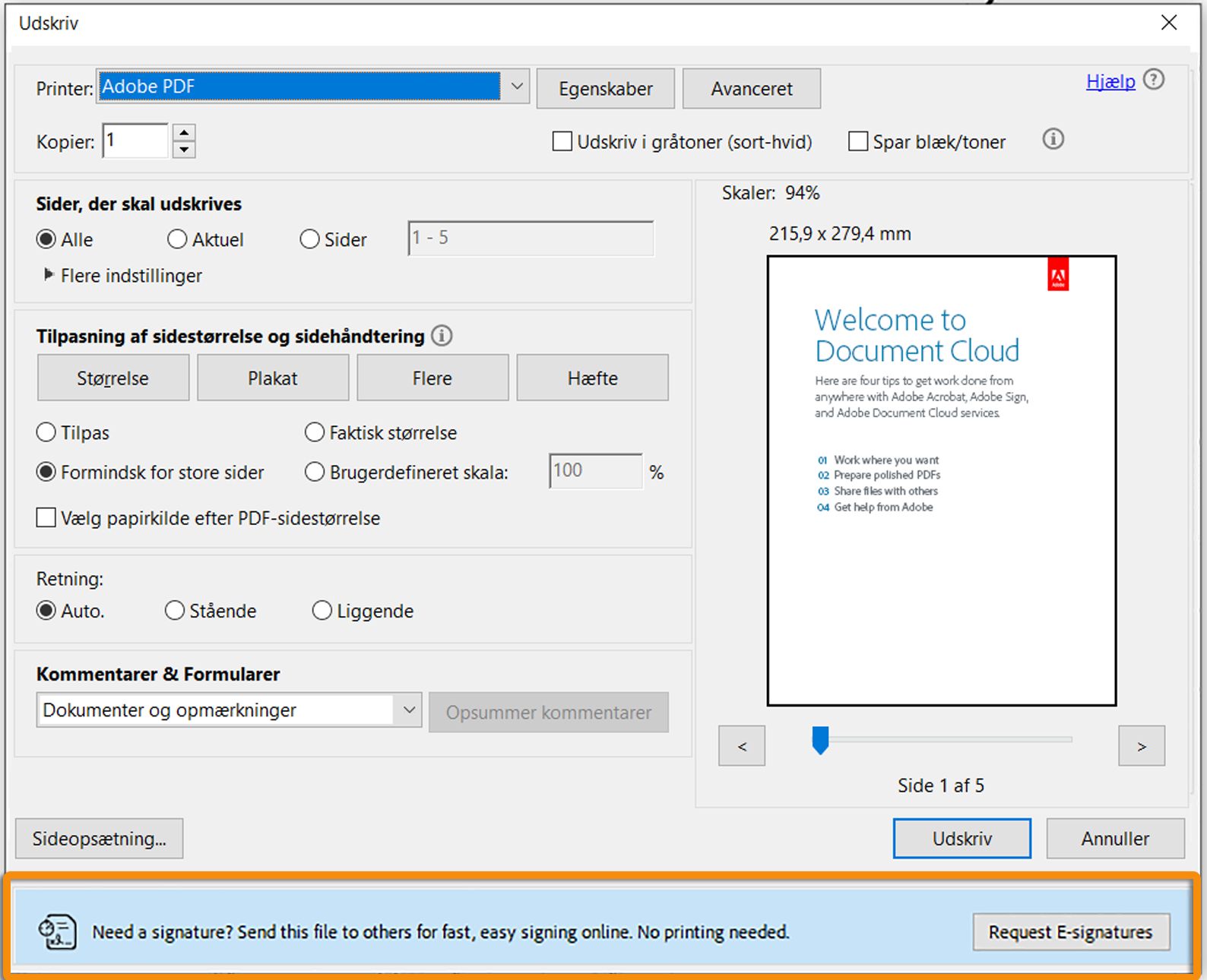Switch to the Flere pages-per-sheet tab

432,378
